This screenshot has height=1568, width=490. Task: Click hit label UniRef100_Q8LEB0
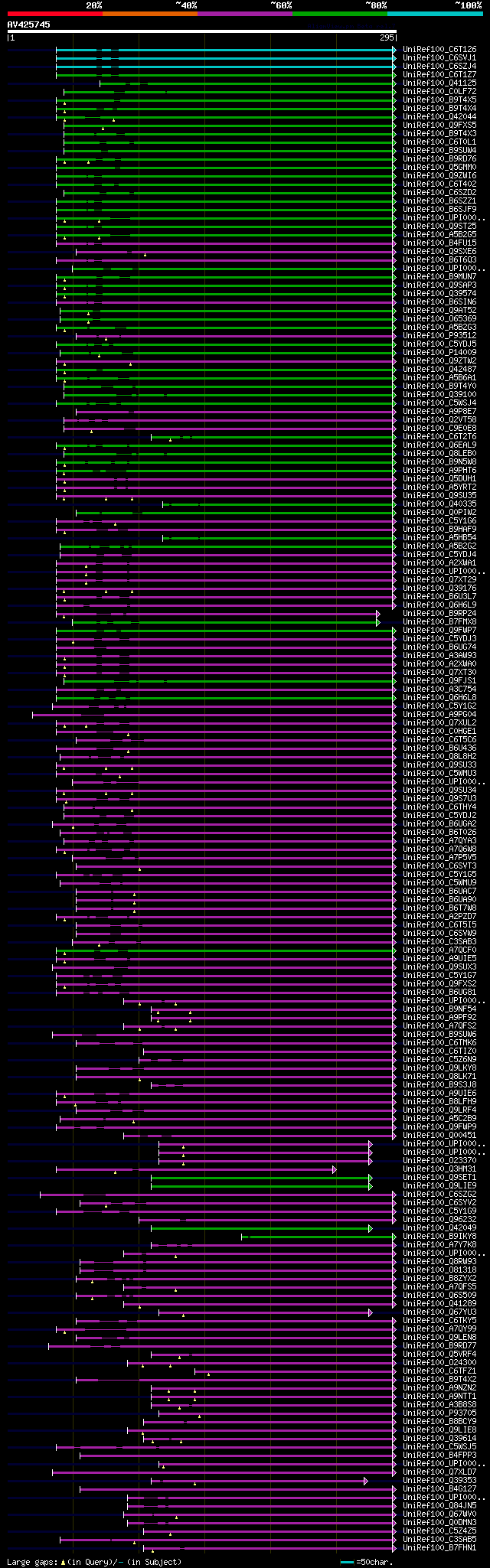coord(439,454)
